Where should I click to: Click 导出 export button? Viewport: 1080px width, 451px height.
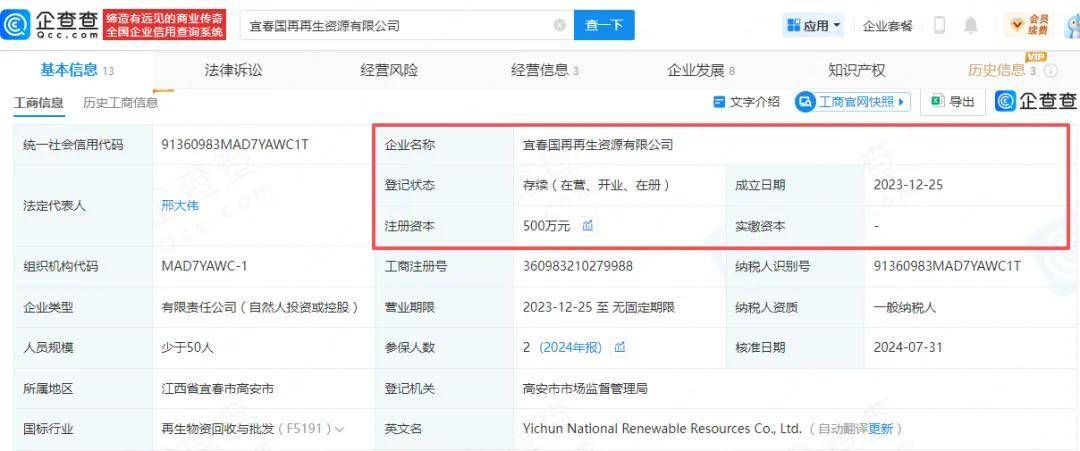click(953, 102)
